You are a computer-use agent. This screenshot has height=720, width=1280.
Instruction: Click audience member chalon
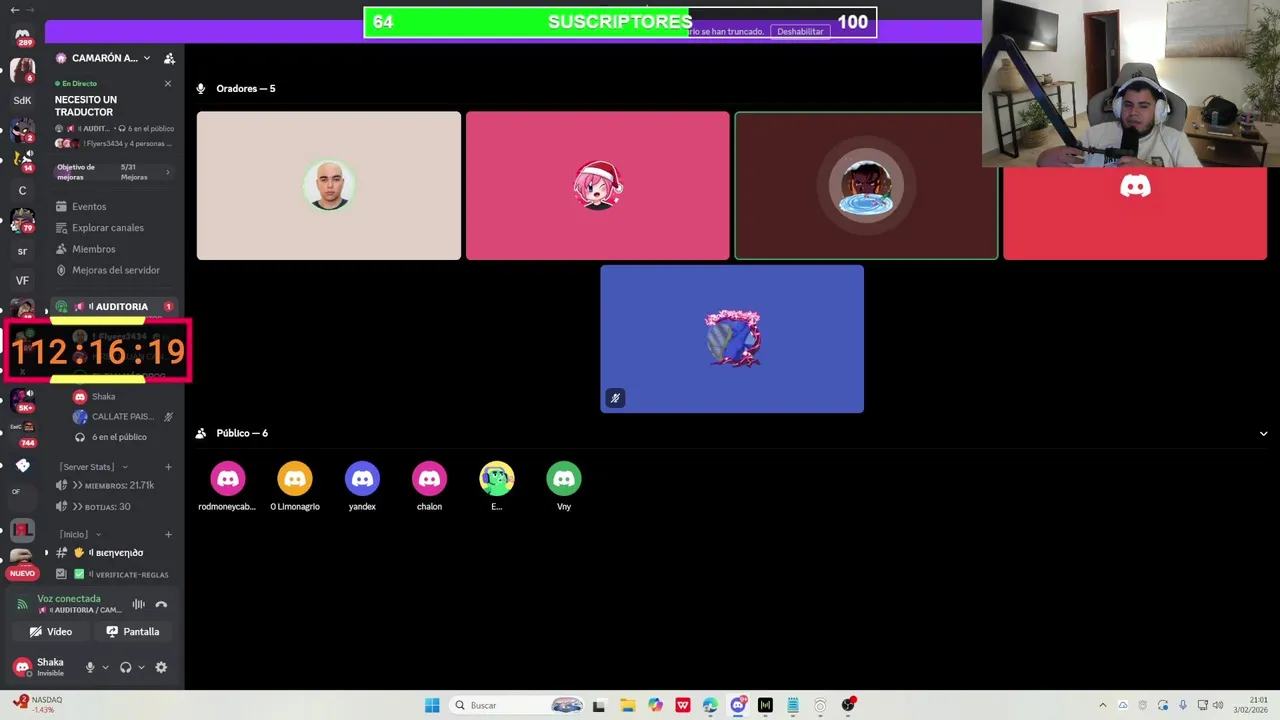point(429,486)
